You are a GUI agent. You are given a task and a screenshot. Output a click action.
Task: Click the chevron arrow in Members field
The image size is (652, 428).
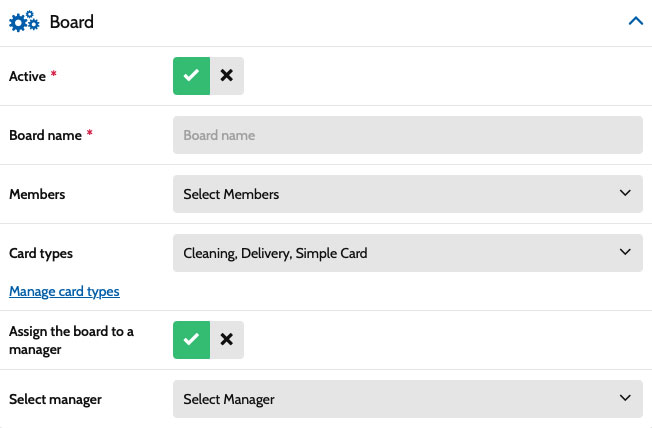click(625, 194)
